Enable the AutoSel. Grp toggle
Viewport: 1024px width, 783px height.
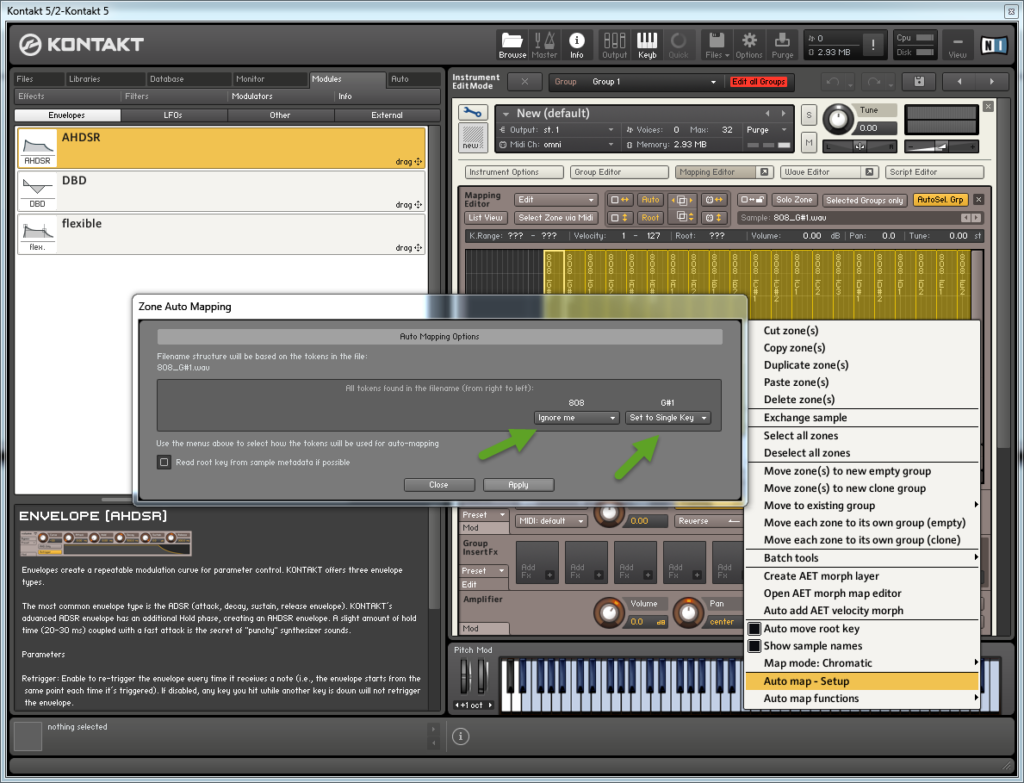938,200
